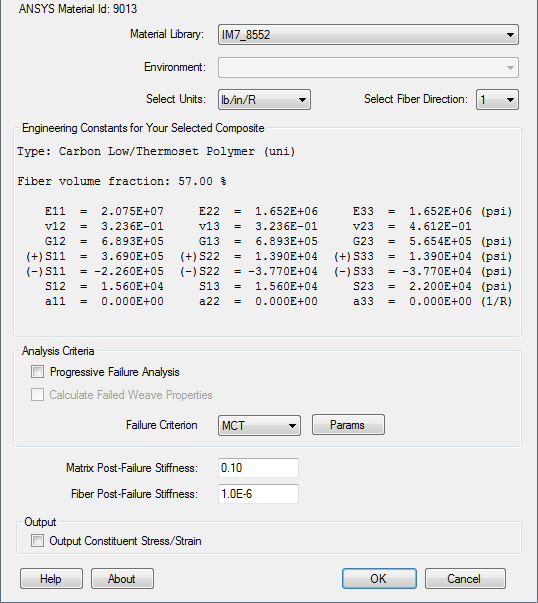Click the G23 value 5.654E+05

tap(440, 242)
